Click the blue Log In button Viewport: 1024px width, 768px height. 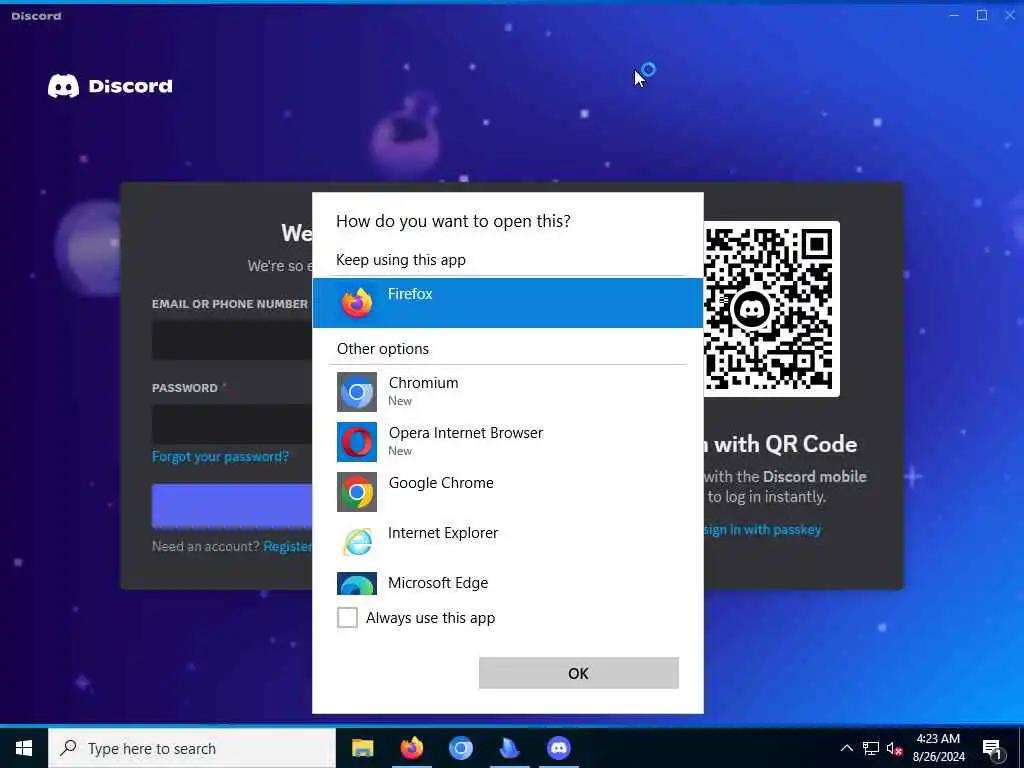(232, 505)
